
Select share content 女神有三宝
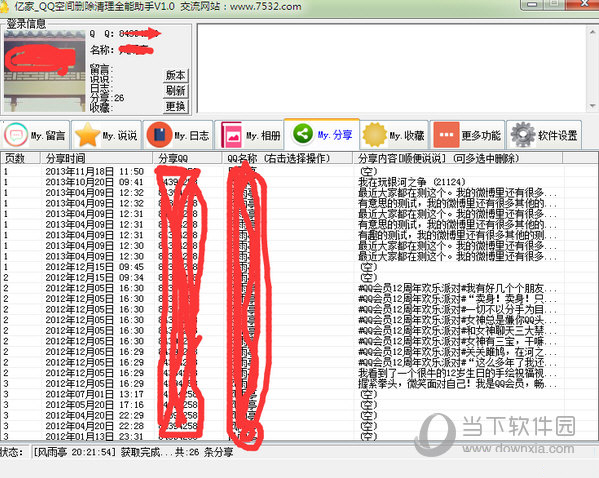point(457,341)
